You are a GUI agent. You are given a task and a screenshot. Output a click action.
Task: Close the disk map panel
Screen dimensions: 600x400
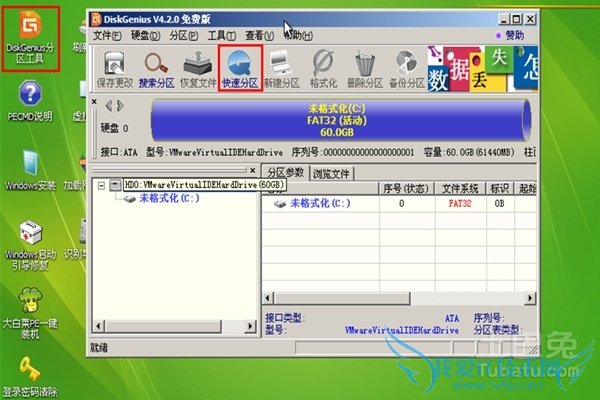point(94,102)
